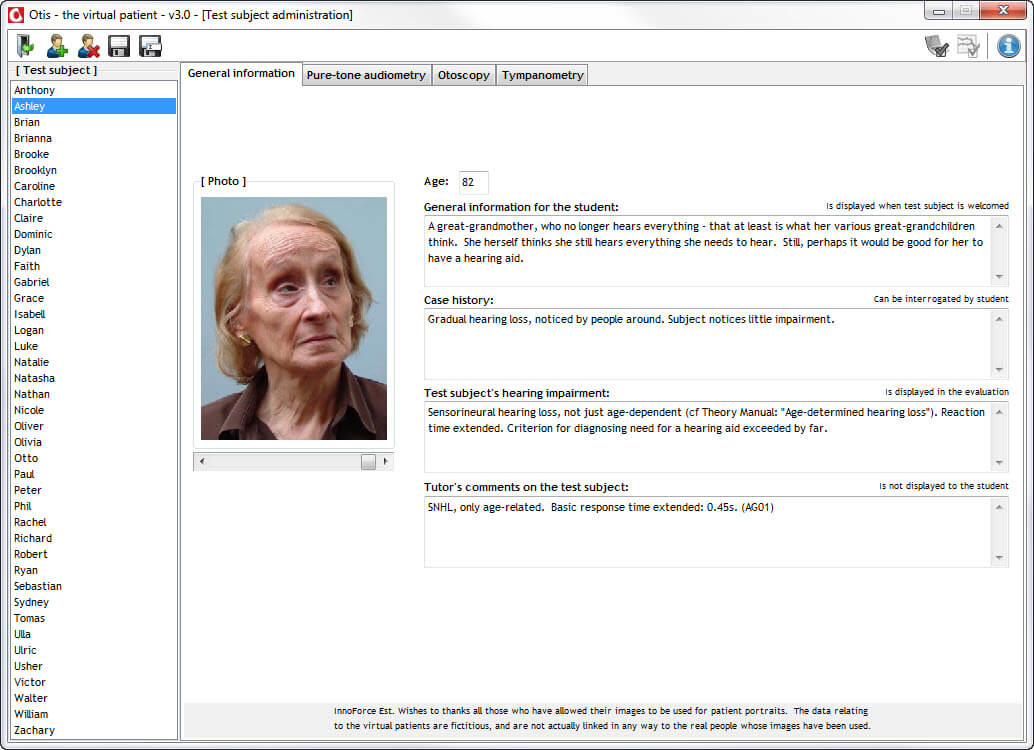The image size is (1034, 750).
Task: Click the down arrow in the hearing impairment scrollbar
Action: [x=999, y=462]
